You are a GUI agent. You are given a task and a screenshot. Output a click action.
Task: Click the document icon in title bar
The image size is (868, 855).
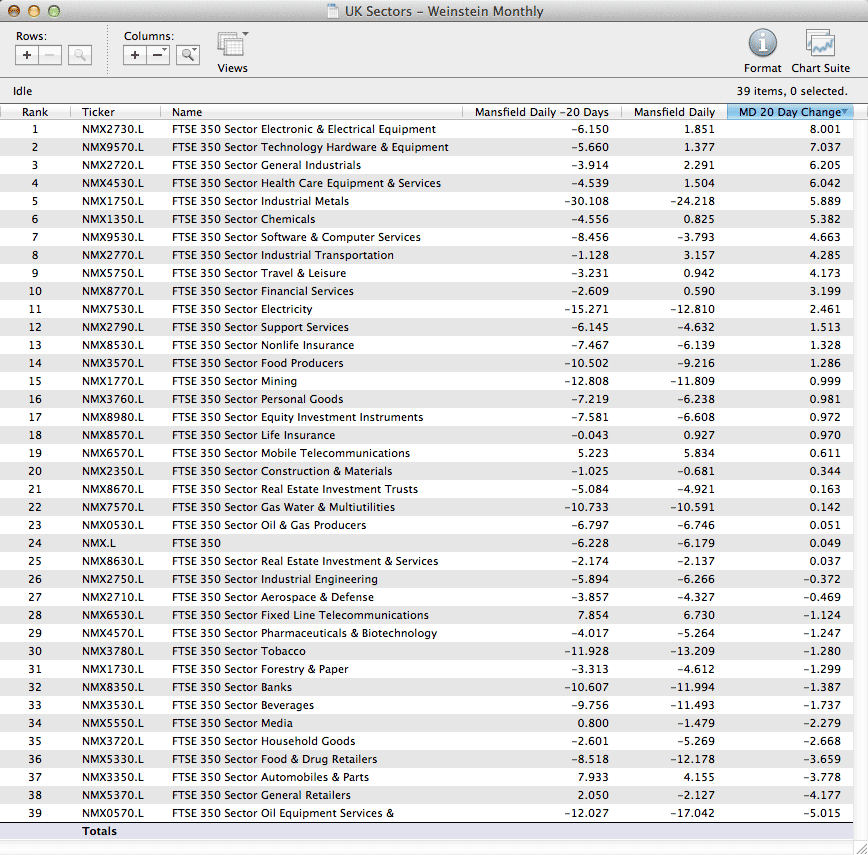pyautogui.click(x=333, y=12)
